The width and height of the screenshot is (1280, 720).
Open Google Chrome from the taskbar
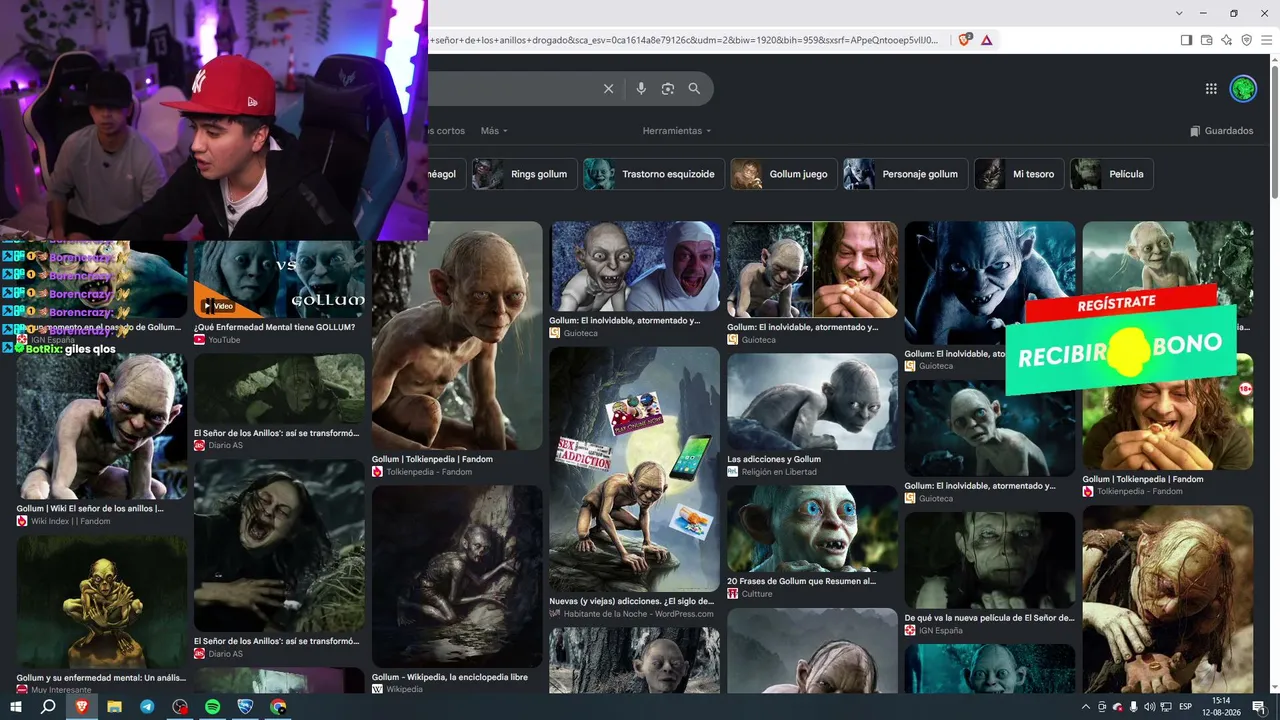279,707
